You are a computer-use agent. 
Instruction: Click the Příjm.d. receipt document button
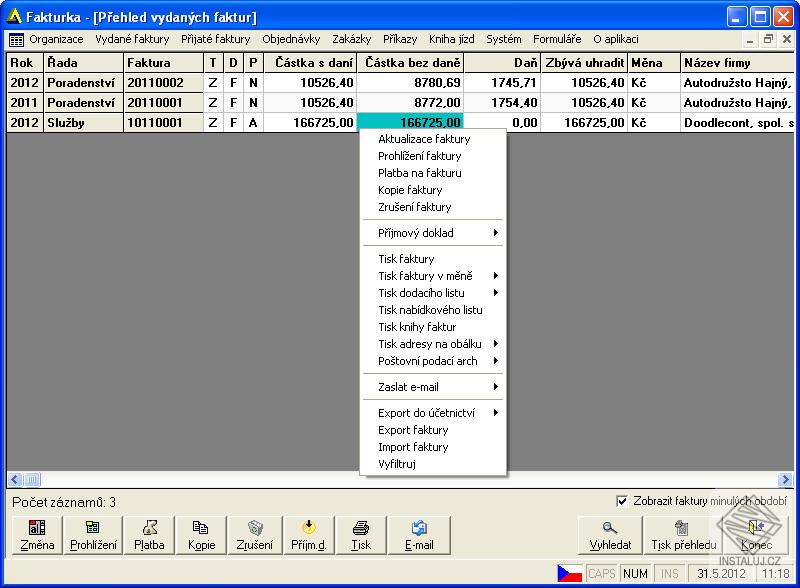click(x=309, y=535)
